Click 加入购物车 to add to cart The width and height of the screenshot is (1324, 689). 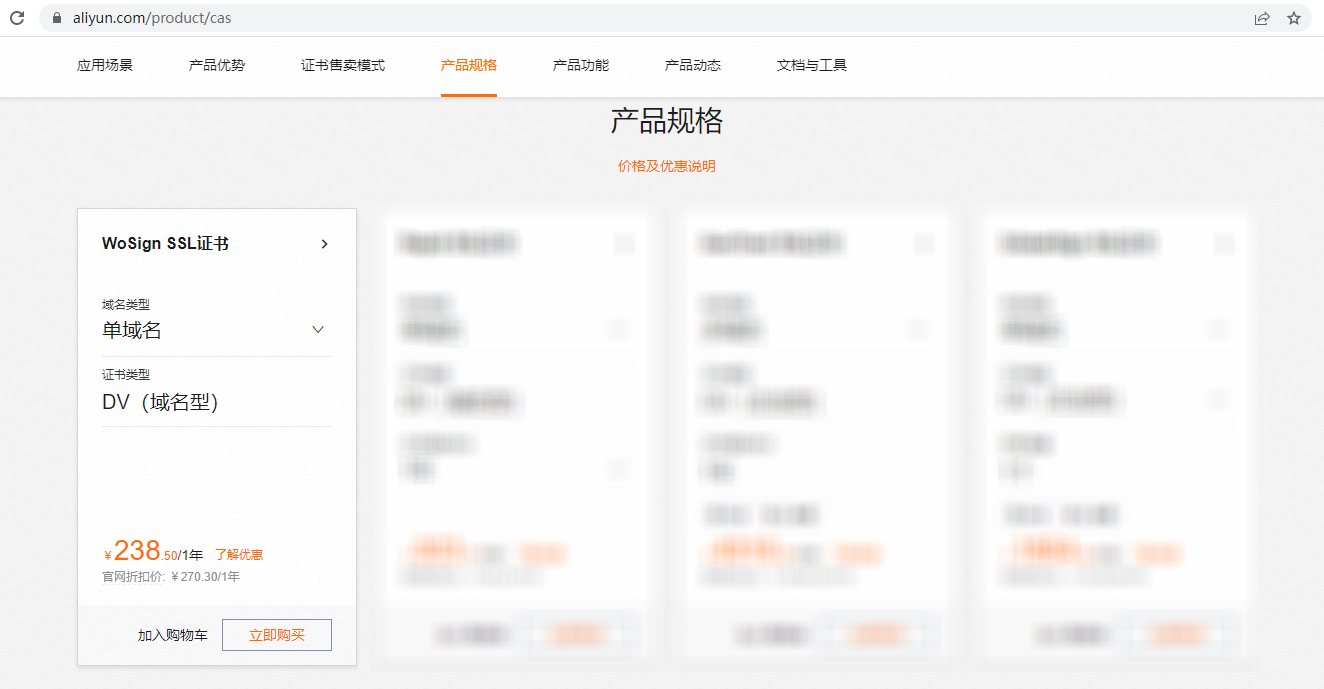173,635
